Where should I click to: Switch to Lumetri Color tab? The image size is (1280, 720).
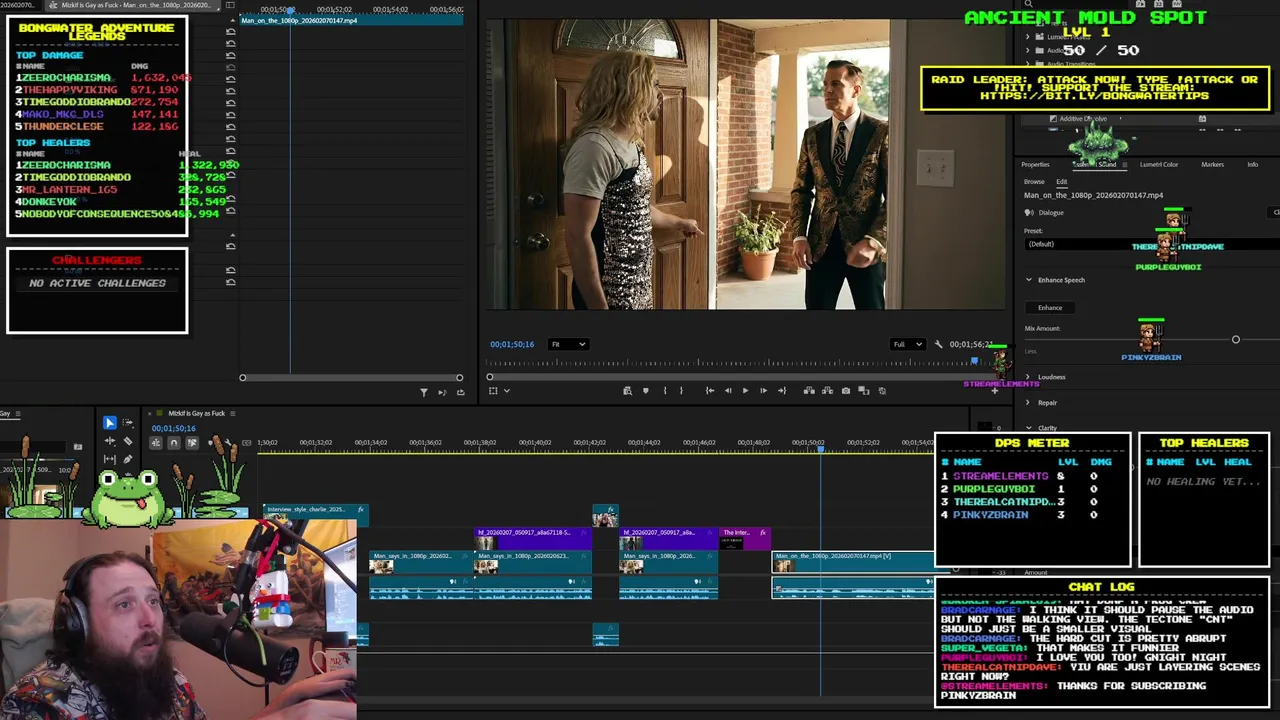click(x=1159, y=164)
